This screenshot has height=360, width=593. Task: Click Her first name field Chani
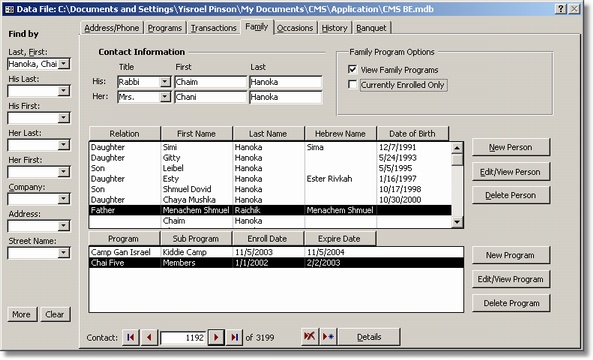pyautogui.click(x=210, y=97)
